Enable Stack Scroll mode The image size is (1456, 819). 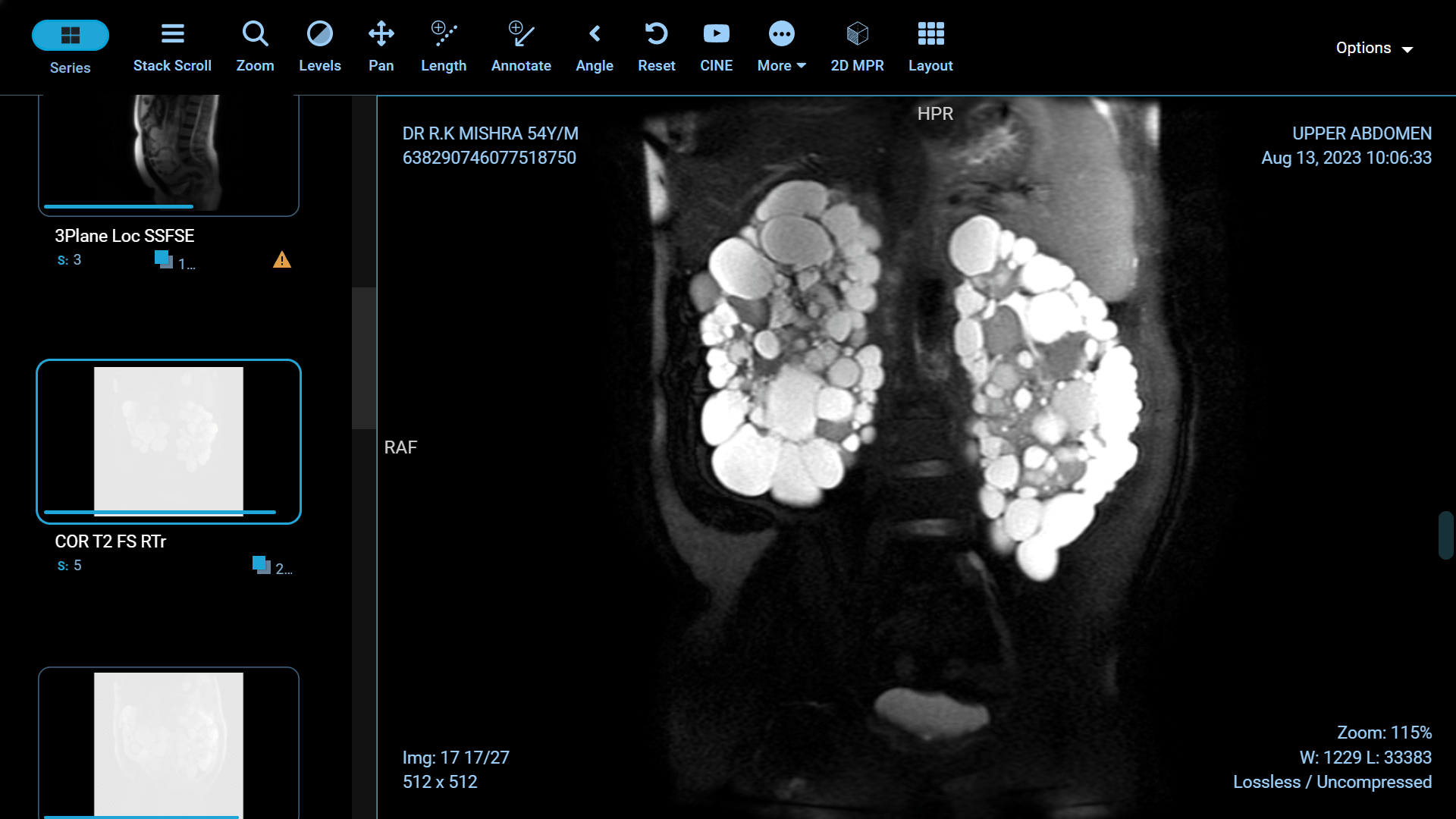point(172,45)
